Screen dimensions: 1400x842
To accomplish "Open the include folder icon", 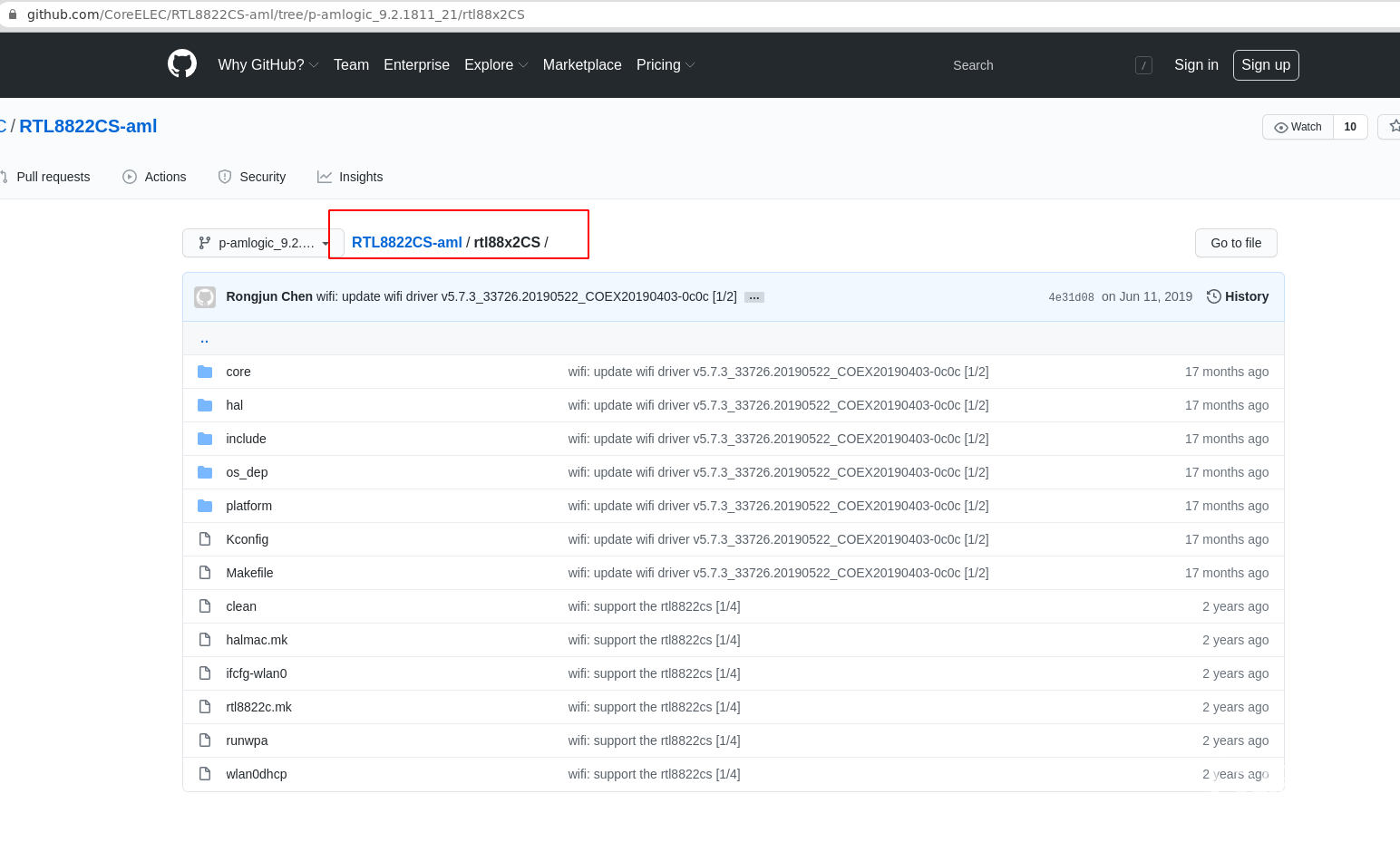I will (x=205, y=439).
